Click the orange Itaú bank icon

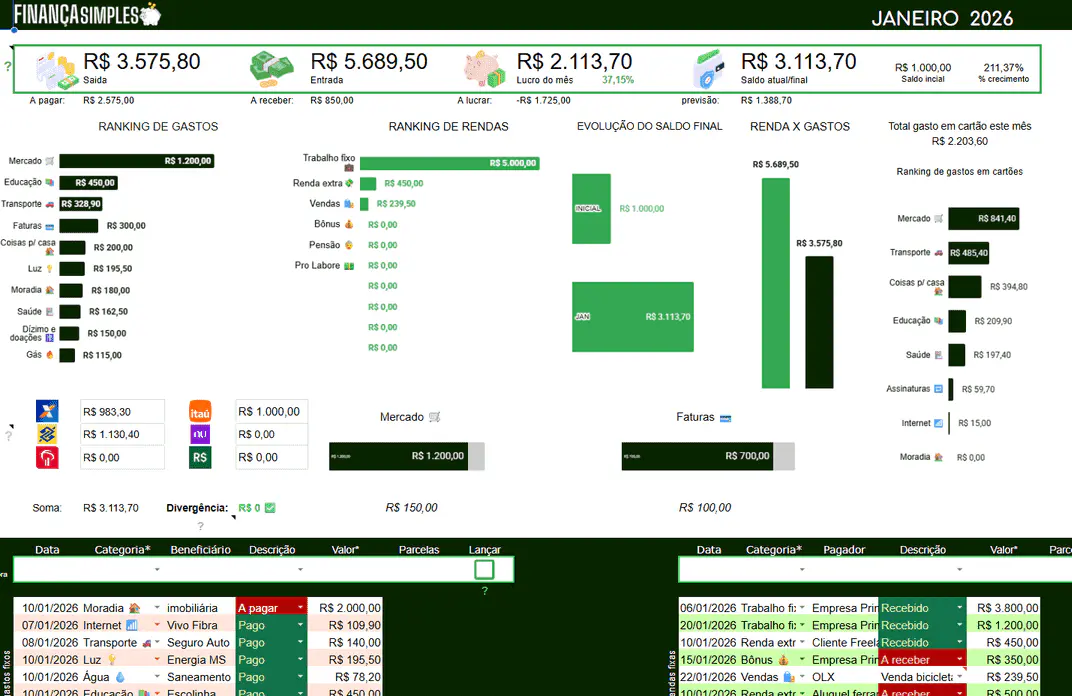201,411
